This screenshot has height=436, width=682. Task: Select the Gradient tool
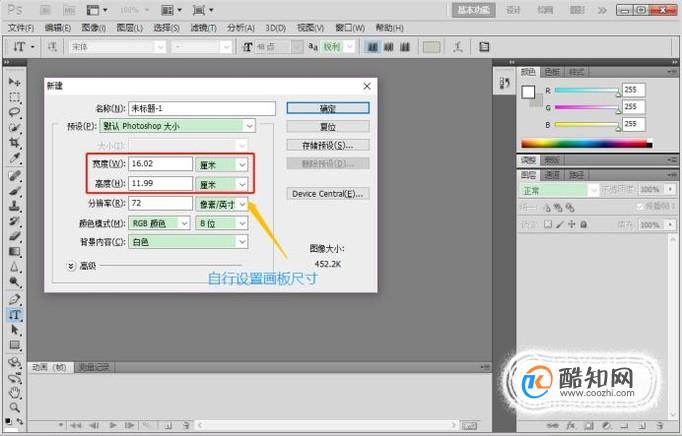[x=14, y=252]
